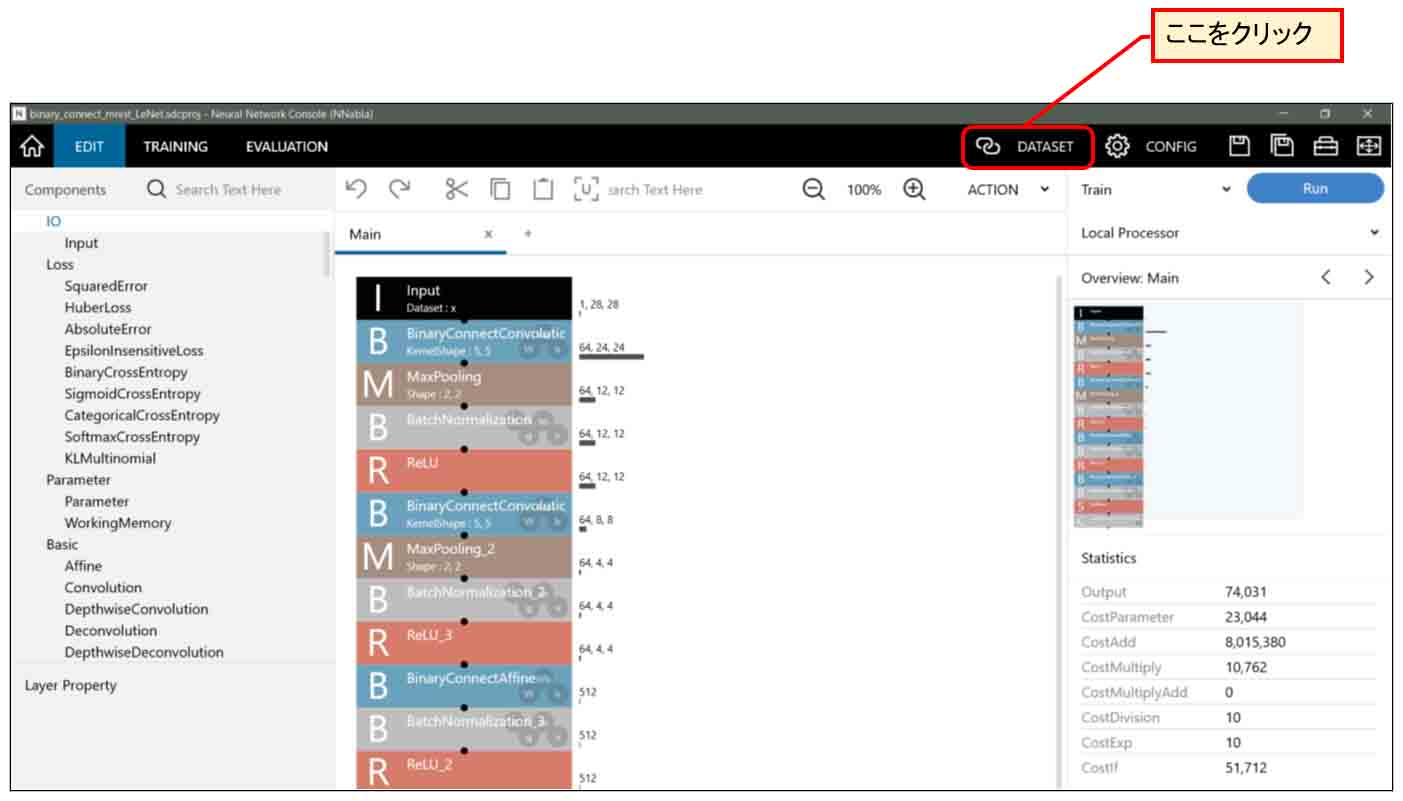Viewport: 1403px width, 801px height.
Task: Click the zoom out magnifier icon
Action: click(x=814, y=189)
